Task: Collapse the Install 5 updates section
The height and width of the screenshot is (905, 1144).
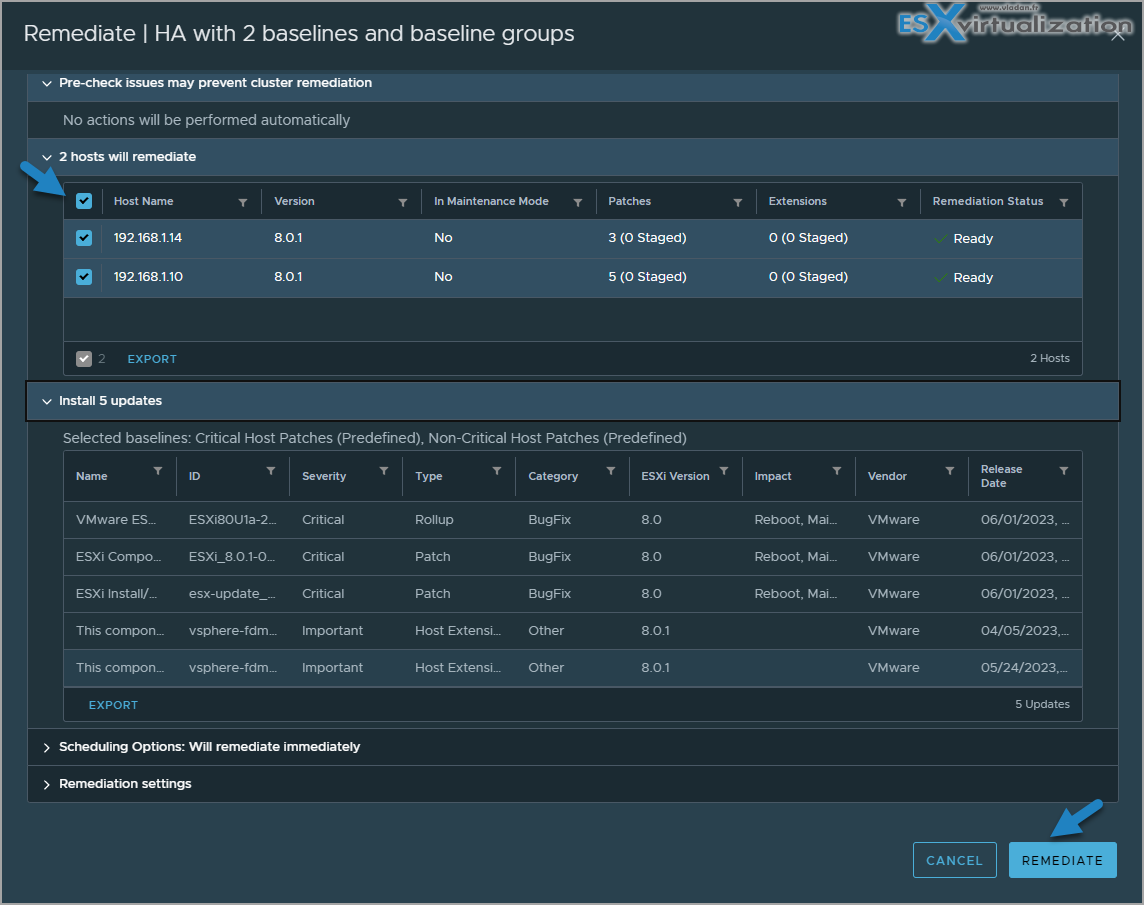Action: click(x=47, y=401)
